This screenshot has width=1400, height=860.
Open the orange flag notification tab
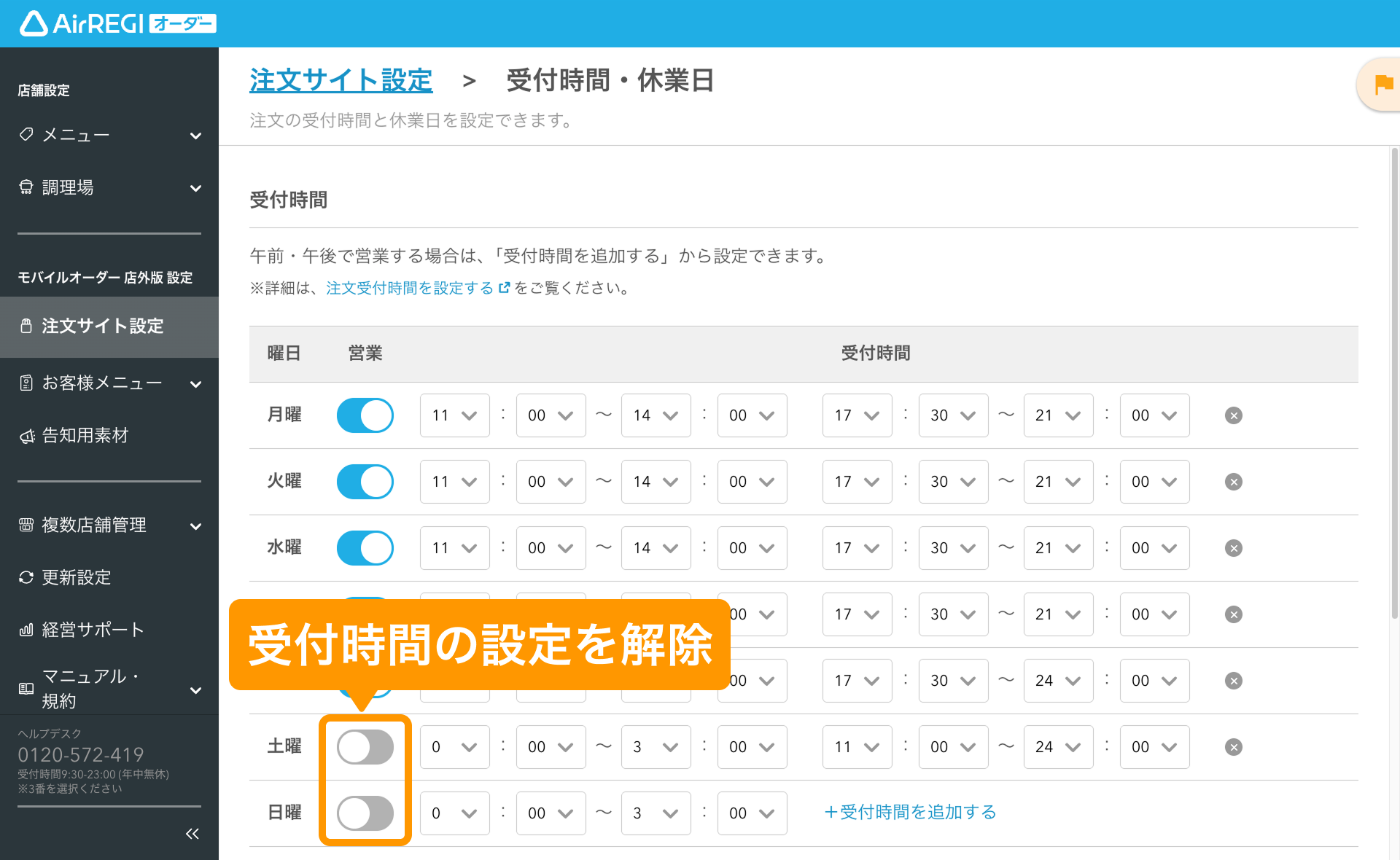[1380, 85]
